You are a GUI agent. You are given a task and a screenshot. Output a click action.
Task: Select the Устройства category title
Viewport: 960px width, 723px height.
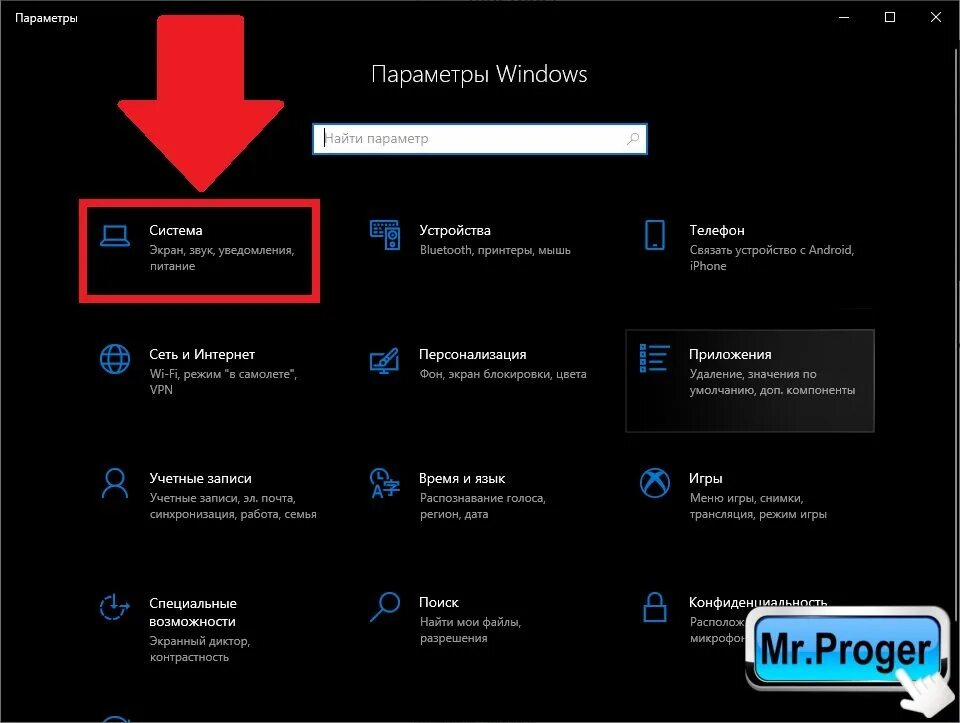(455, 231)
